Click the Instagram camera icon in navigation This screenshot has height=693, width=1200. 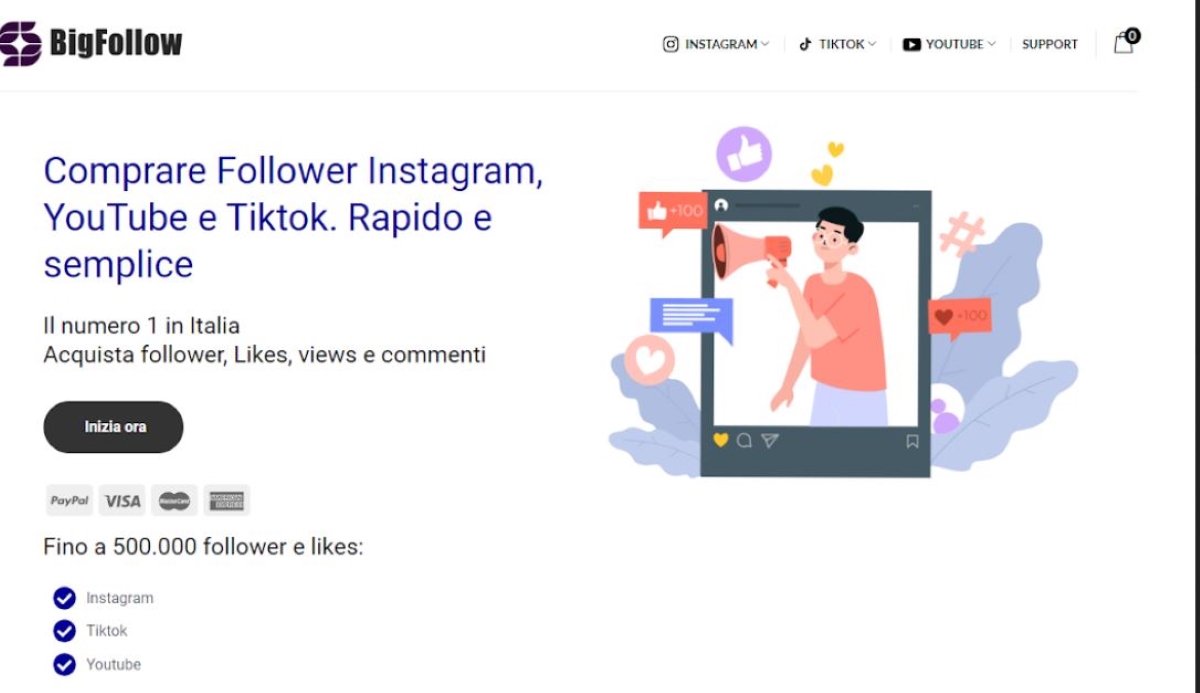[x=671, y=44]
